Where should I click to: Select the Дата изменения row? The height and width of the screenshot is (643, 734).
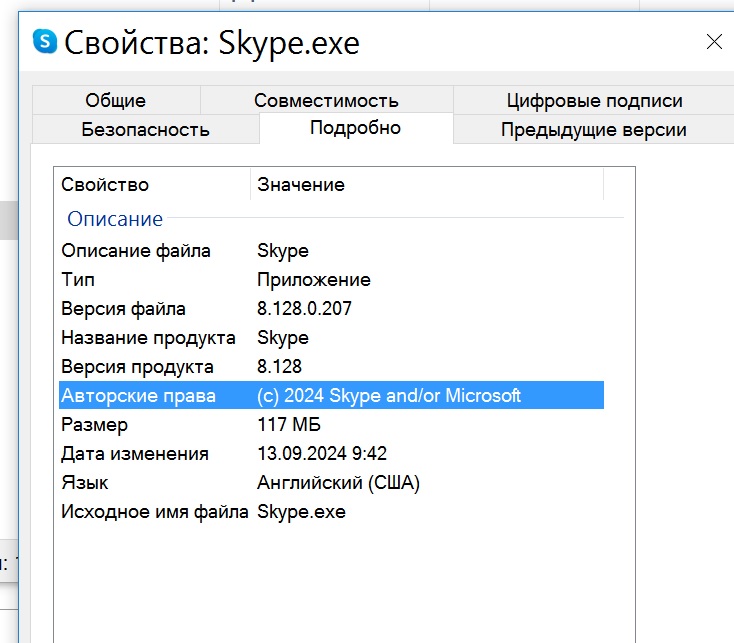point(331,453)
